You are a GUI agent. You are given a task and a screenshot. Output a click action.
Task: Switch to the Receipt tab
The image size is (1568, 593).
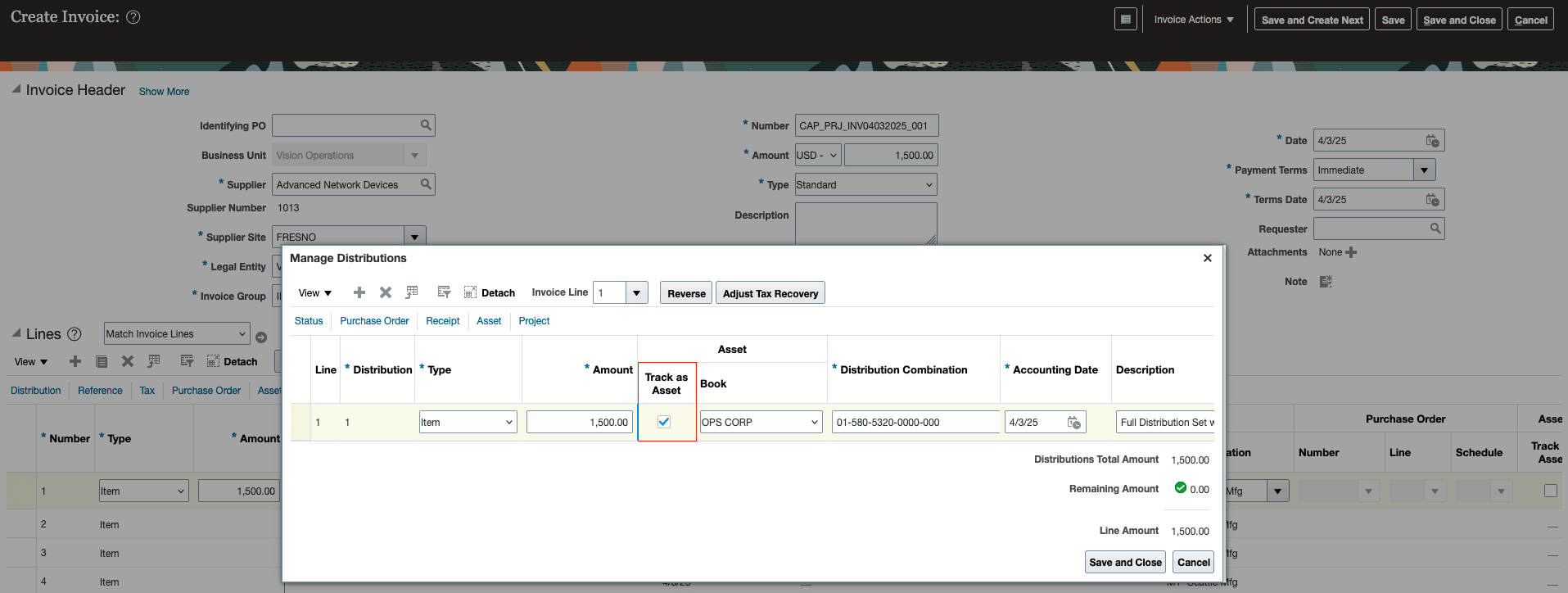[x=443, y=321]
